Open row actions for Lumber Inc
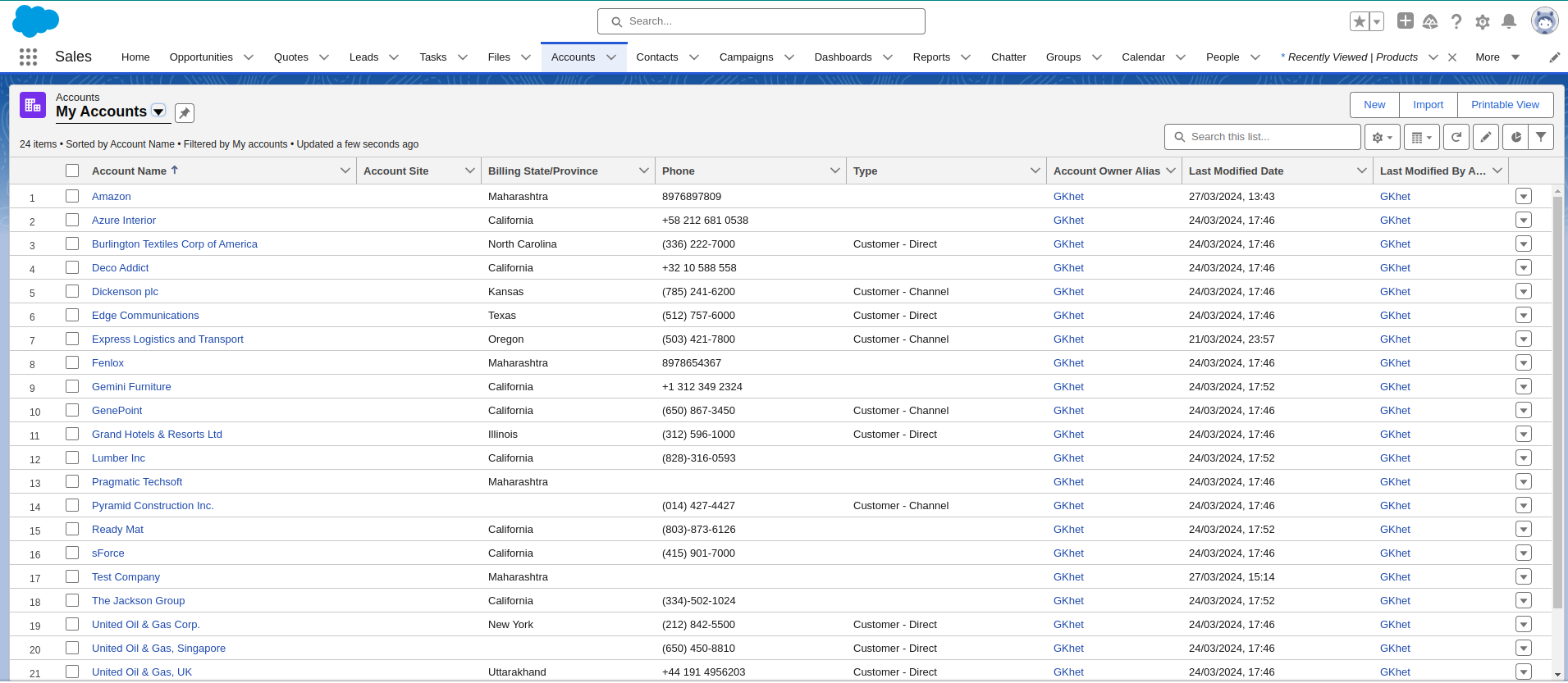 click(1524, 458)
